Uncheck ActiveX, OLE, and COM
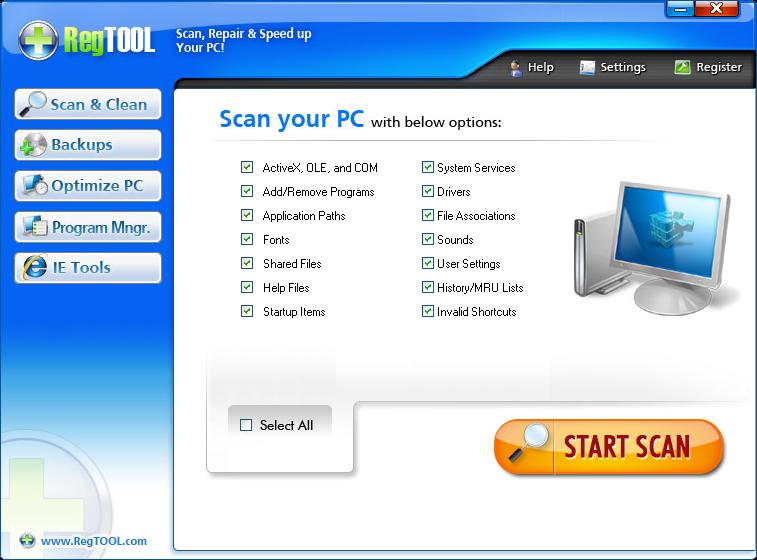The width and height of the screenshot is (757, 560). pyautogui.click(x=247, y=168)
